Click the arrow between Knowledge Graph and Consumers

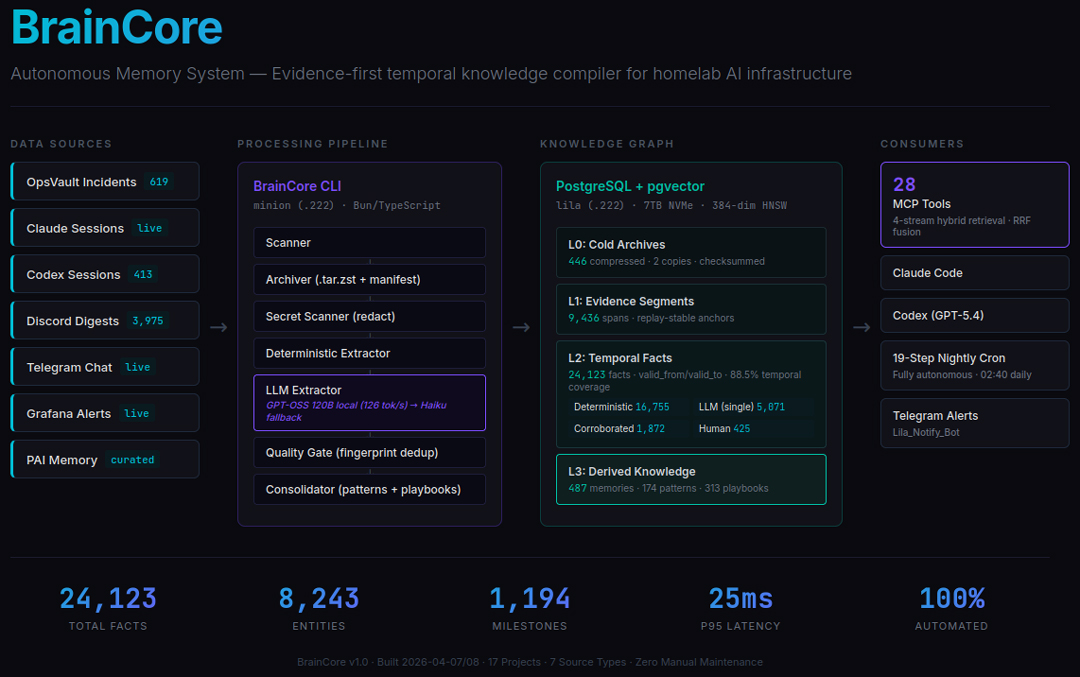861,325
